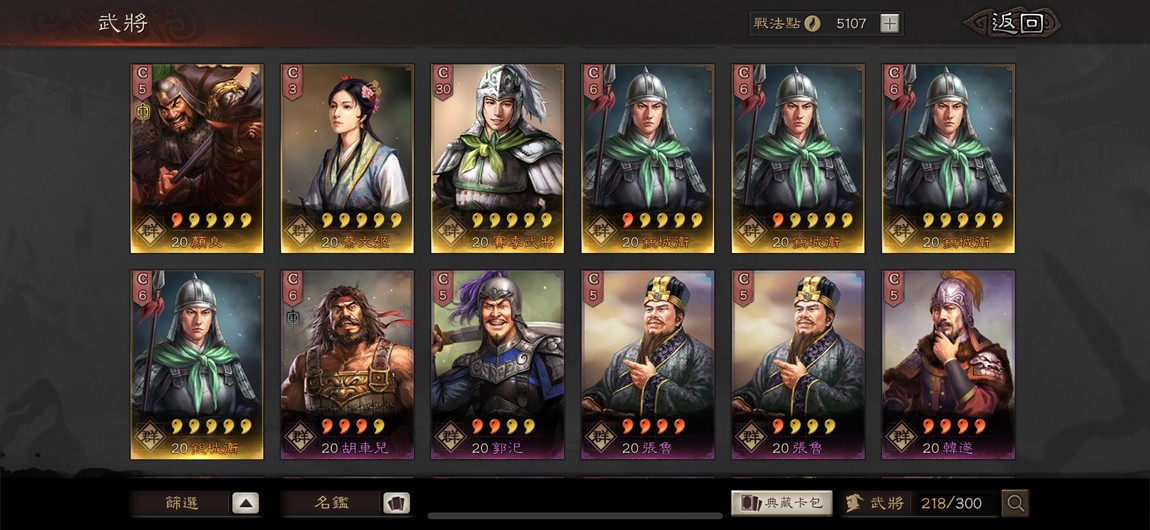
Task: Click the 武將 scroll icon in the bottom bar
Action: click(x=853, y=503)
